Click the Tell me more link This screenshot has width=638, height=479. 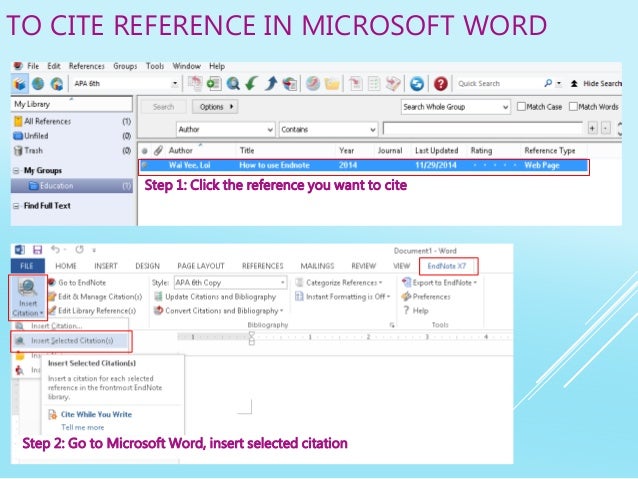click(x=83, y=427)
